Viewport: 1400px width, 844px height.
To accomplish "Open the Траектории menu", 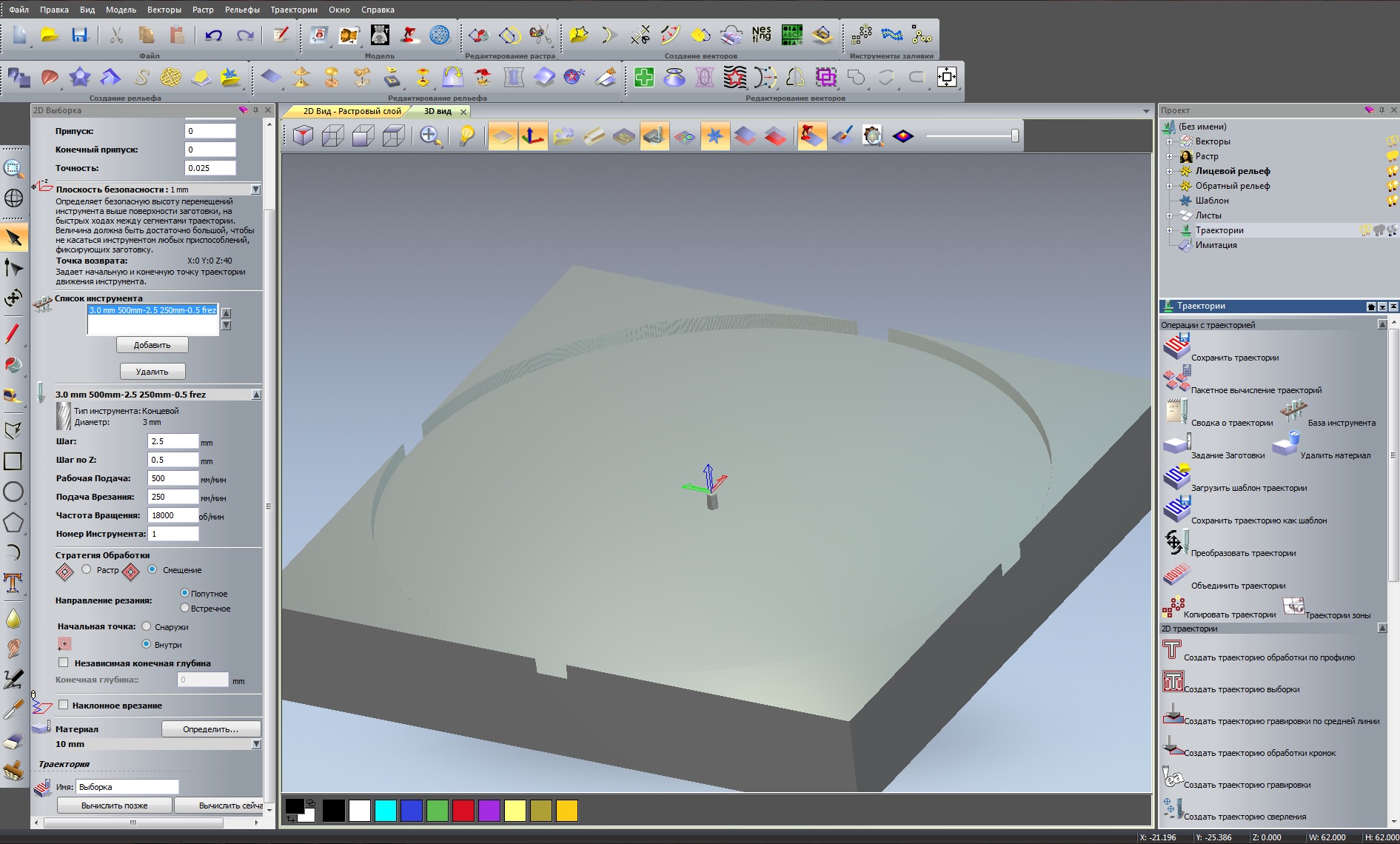I will (294, 10).
